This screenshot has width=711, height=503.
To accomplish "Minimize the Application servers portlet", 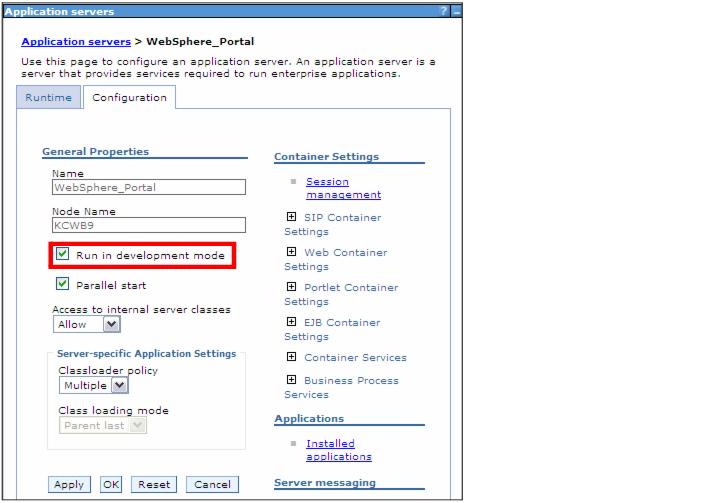I will click(456, 12).
